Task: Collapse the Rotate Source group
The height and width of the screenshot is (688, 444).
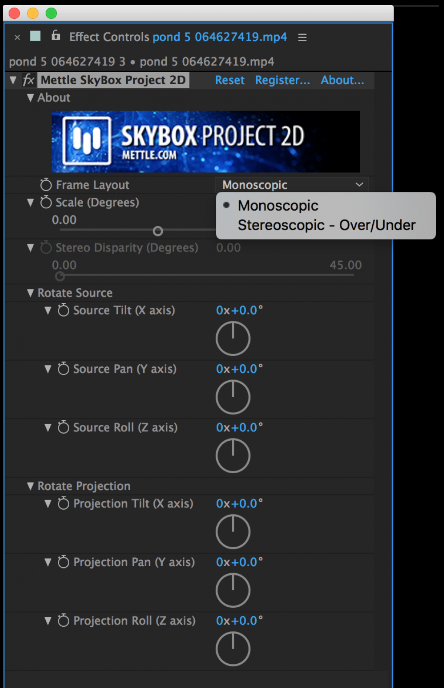Action: 30,293
